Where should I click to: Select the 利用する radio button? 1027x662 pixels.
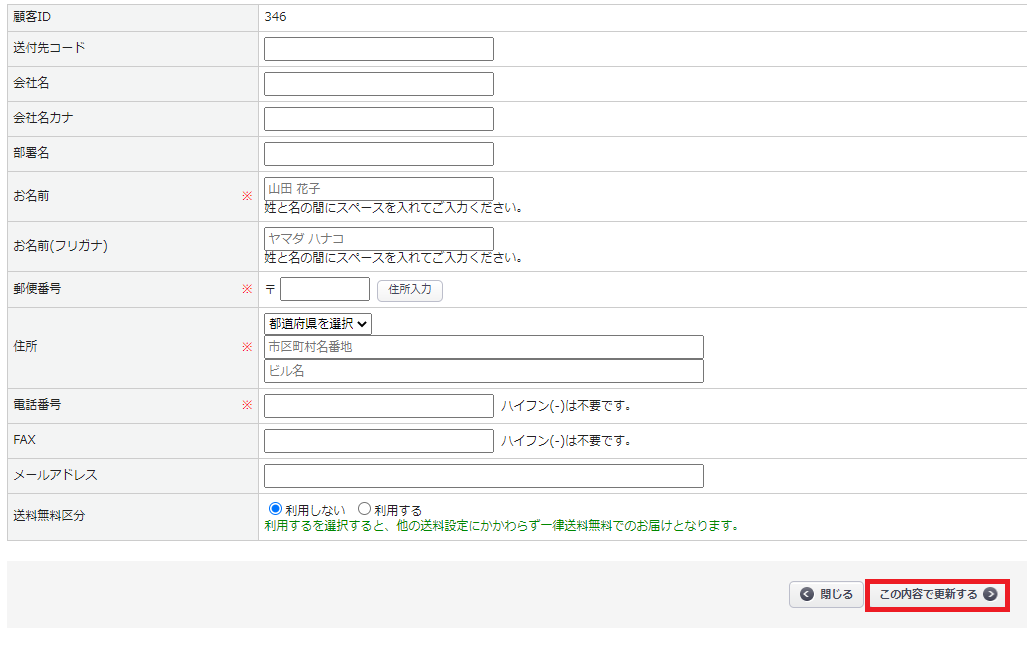click(364, 509)
